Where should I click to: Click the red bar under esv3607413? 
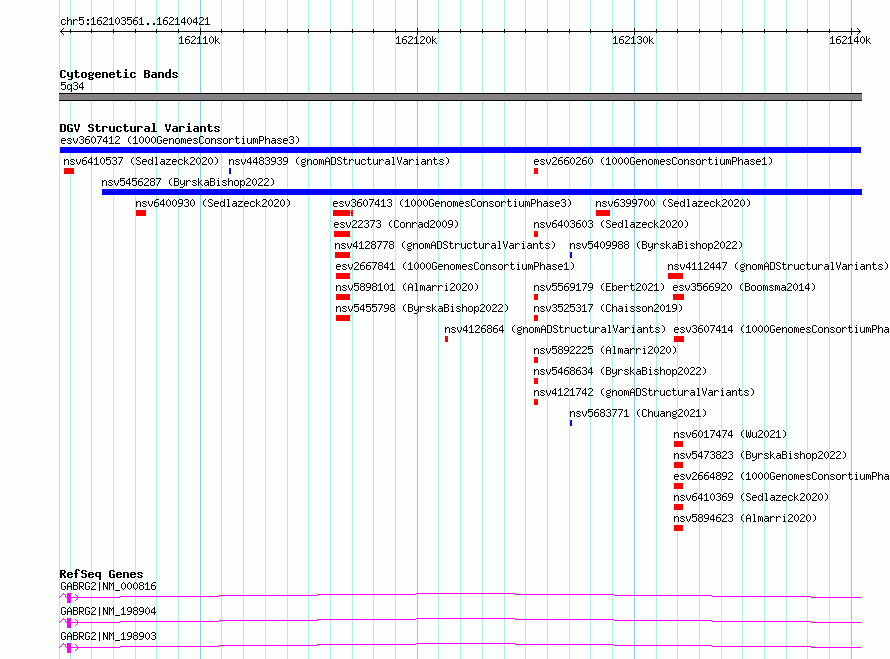tap(343, 213)
